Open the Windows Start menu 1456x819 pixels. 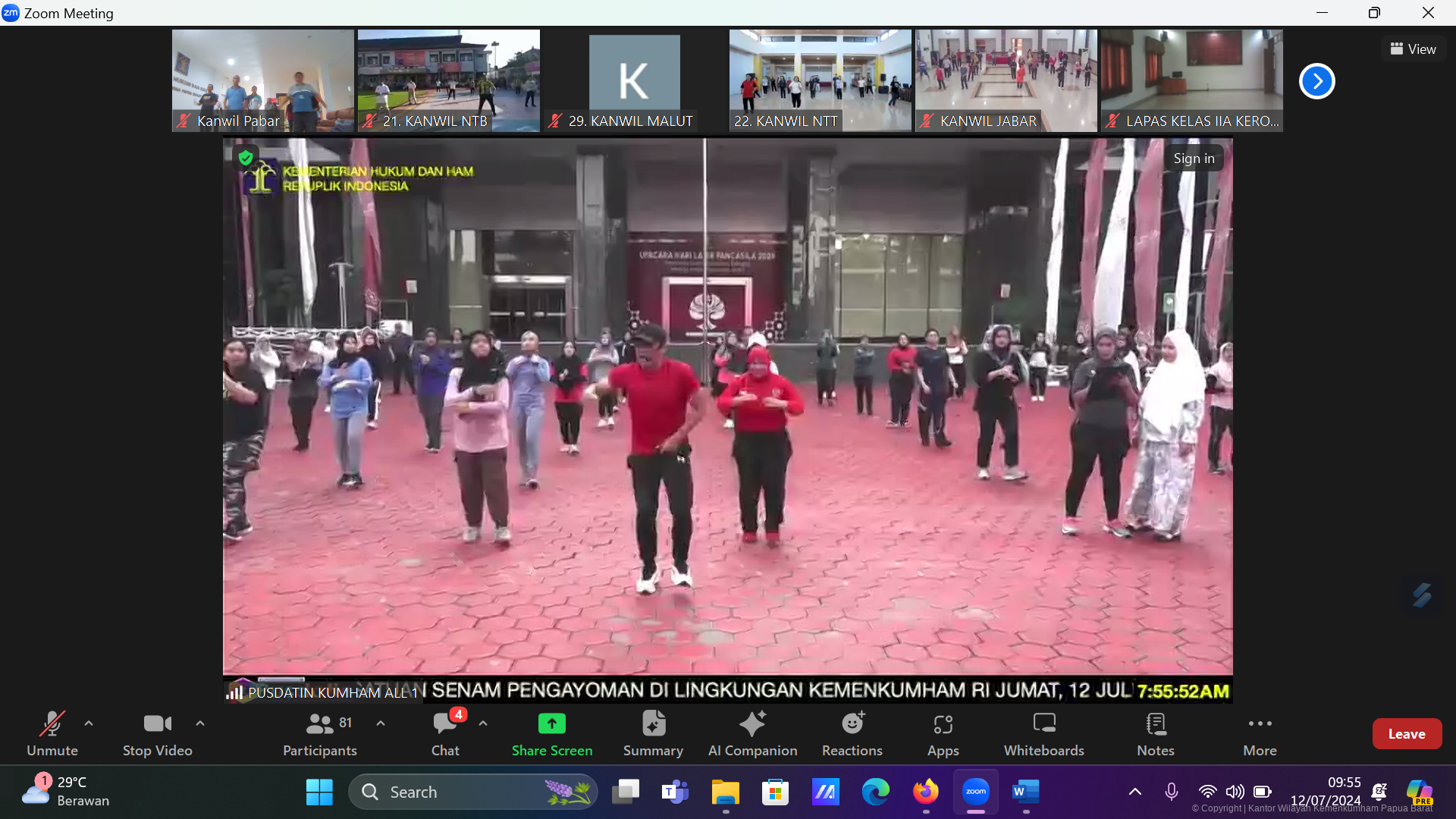pos(319,792)
